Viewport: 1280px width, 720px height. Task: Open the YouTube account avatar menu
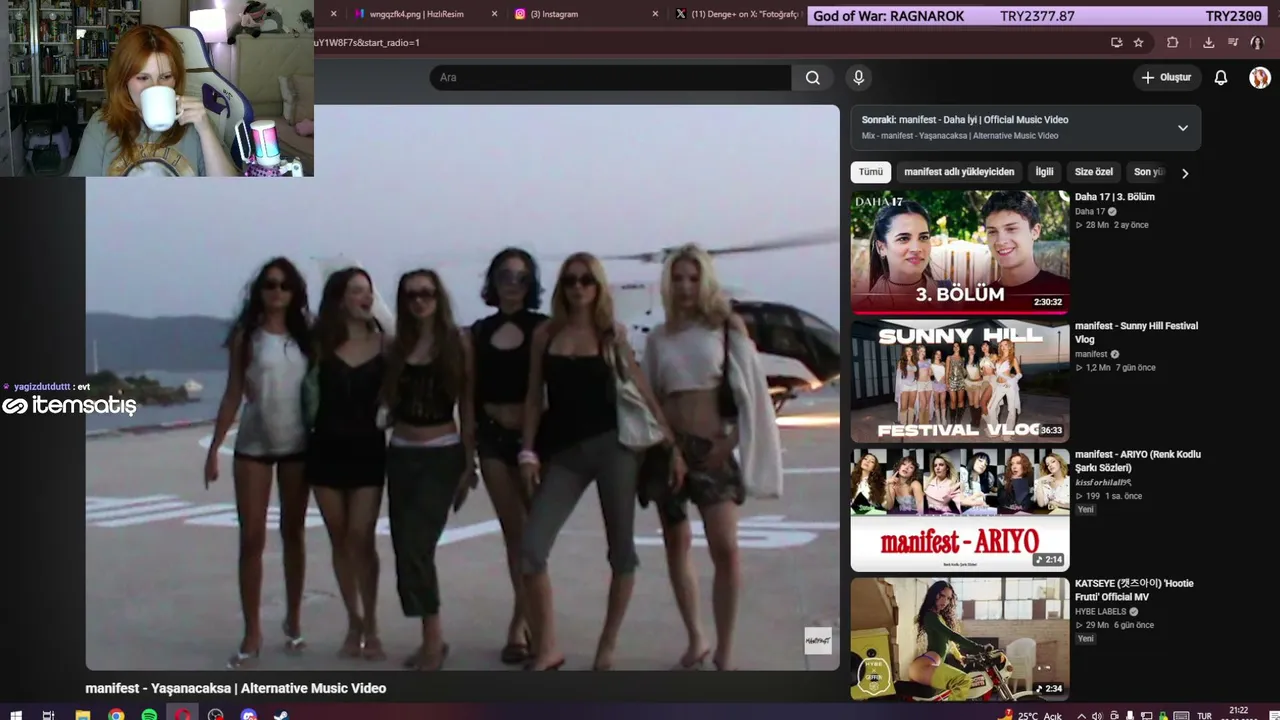[1259, 78]
